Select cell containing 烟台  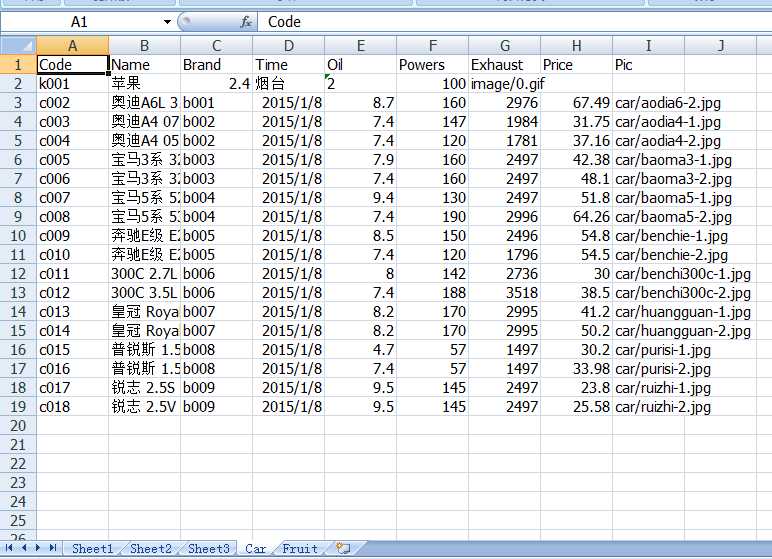point(289,84)
